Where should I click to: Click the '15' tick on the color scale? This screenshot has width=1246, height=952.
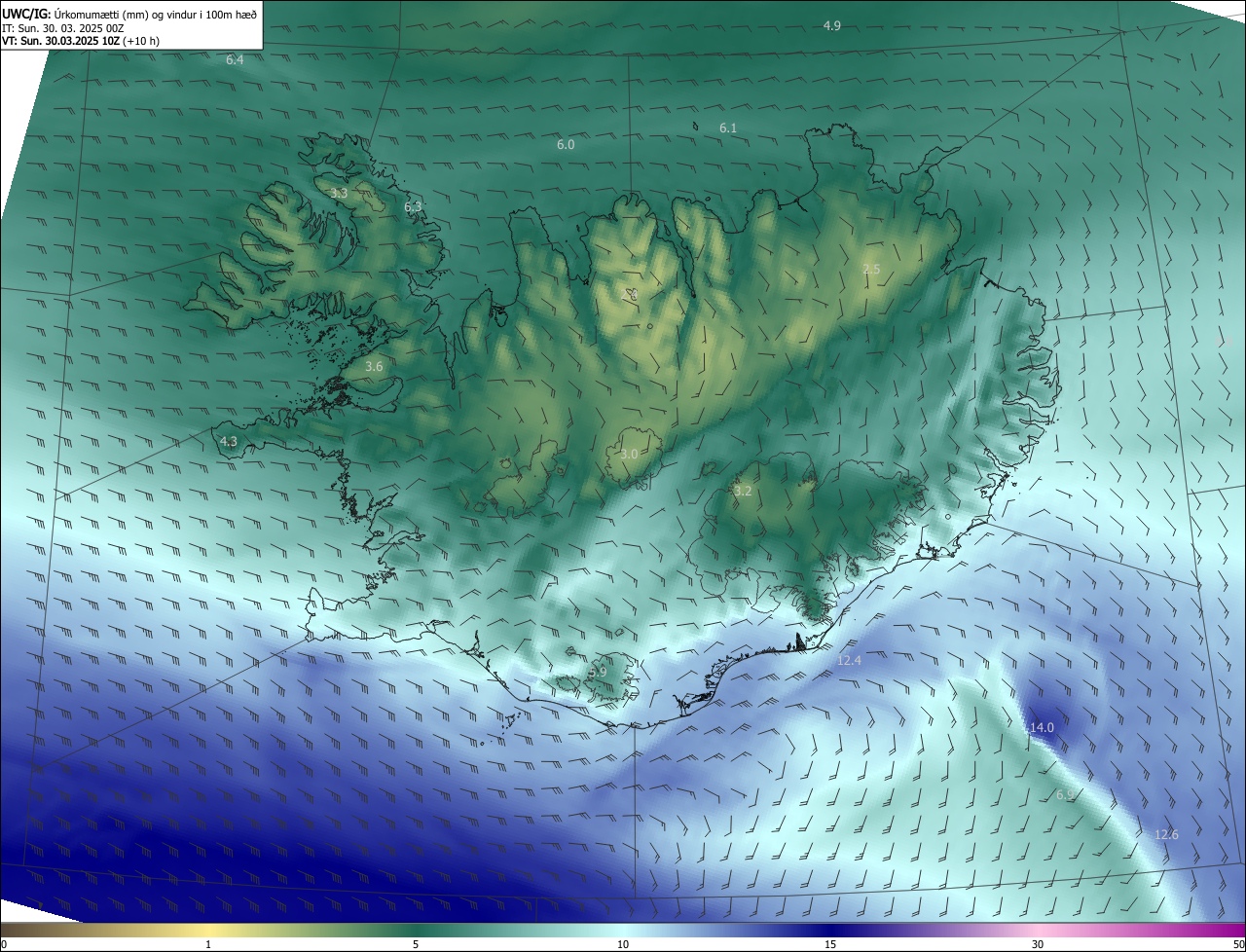point(830,945)
